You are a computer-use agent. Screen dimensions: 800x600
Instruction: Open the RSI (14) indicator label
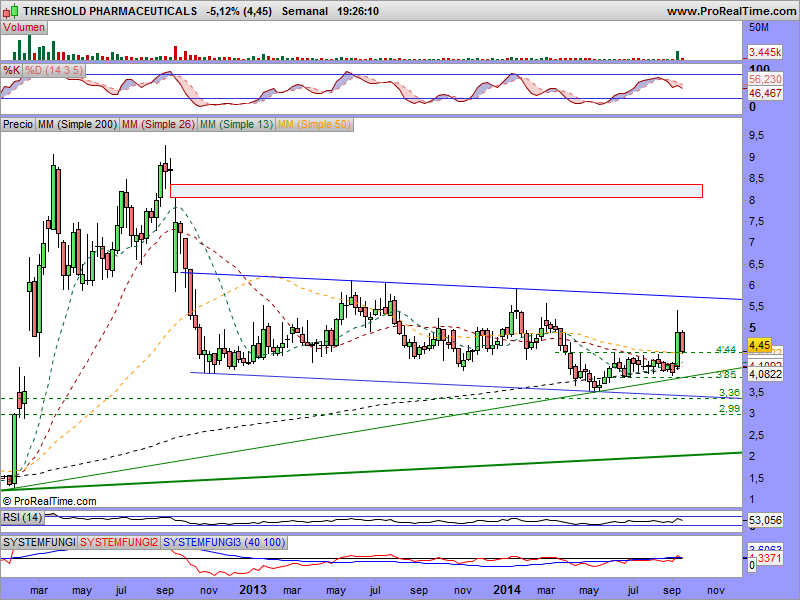pos(22,517)
